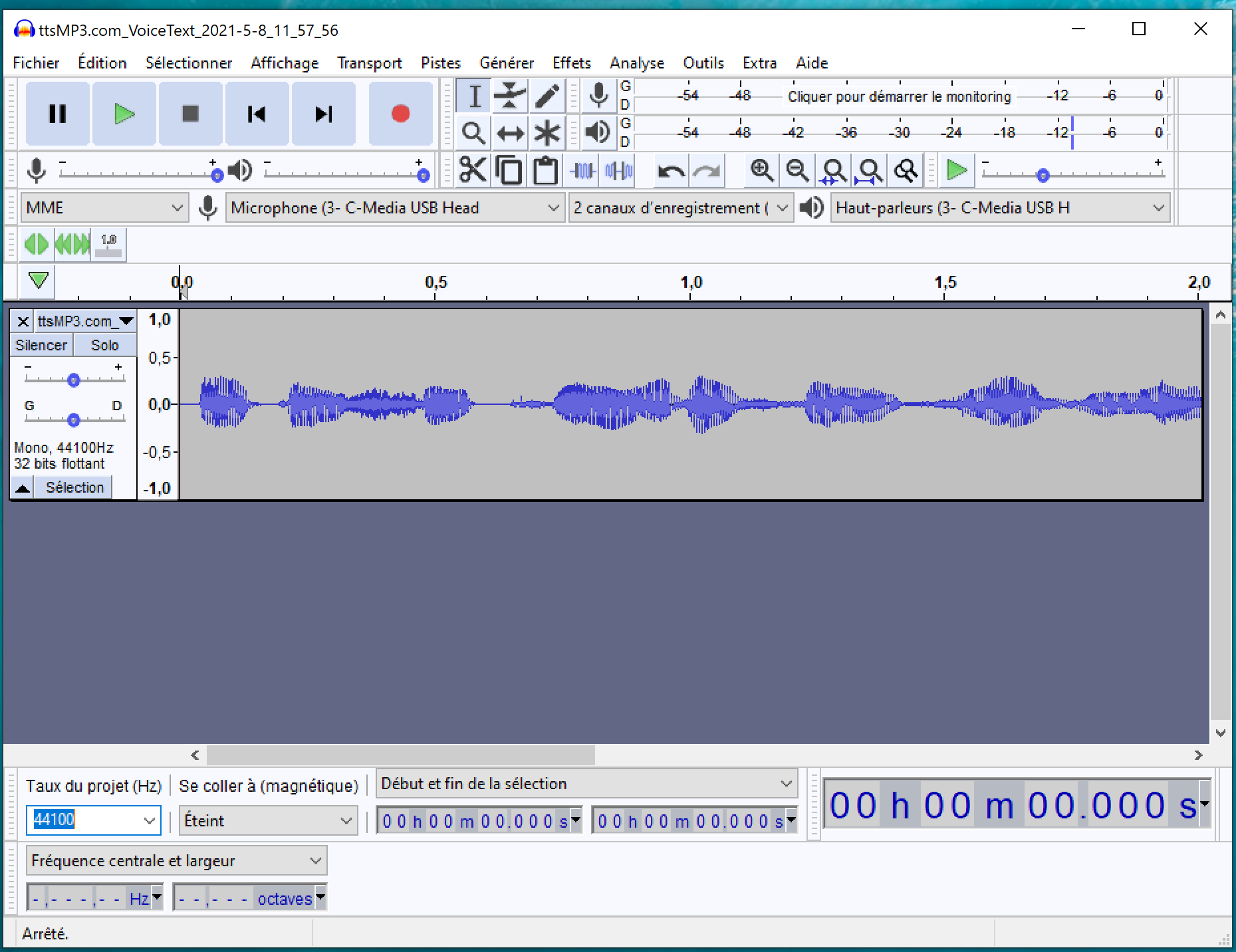The height and width of the screenshot is (952, 1236).
Task: Click the Trim audio outside selection icon
Action: click(582, 172)
